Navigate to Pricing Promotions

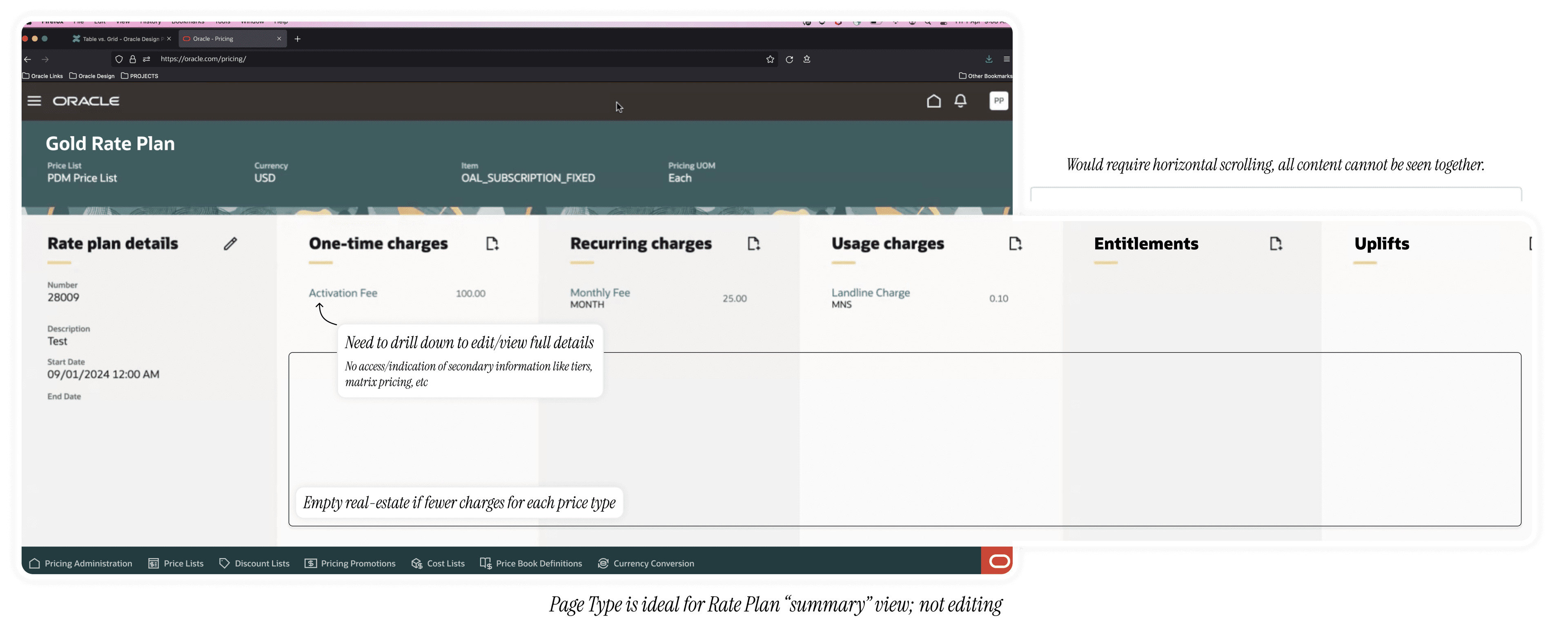[x=350, y=563]
